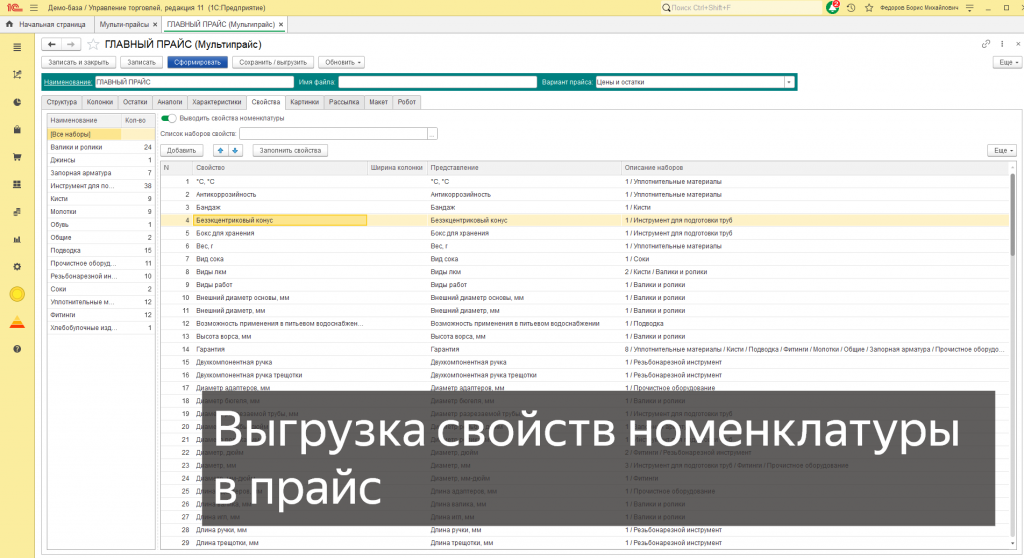Get link to form with chain icon
Viewport: 1024px width, 558px height.
[986, 44]
